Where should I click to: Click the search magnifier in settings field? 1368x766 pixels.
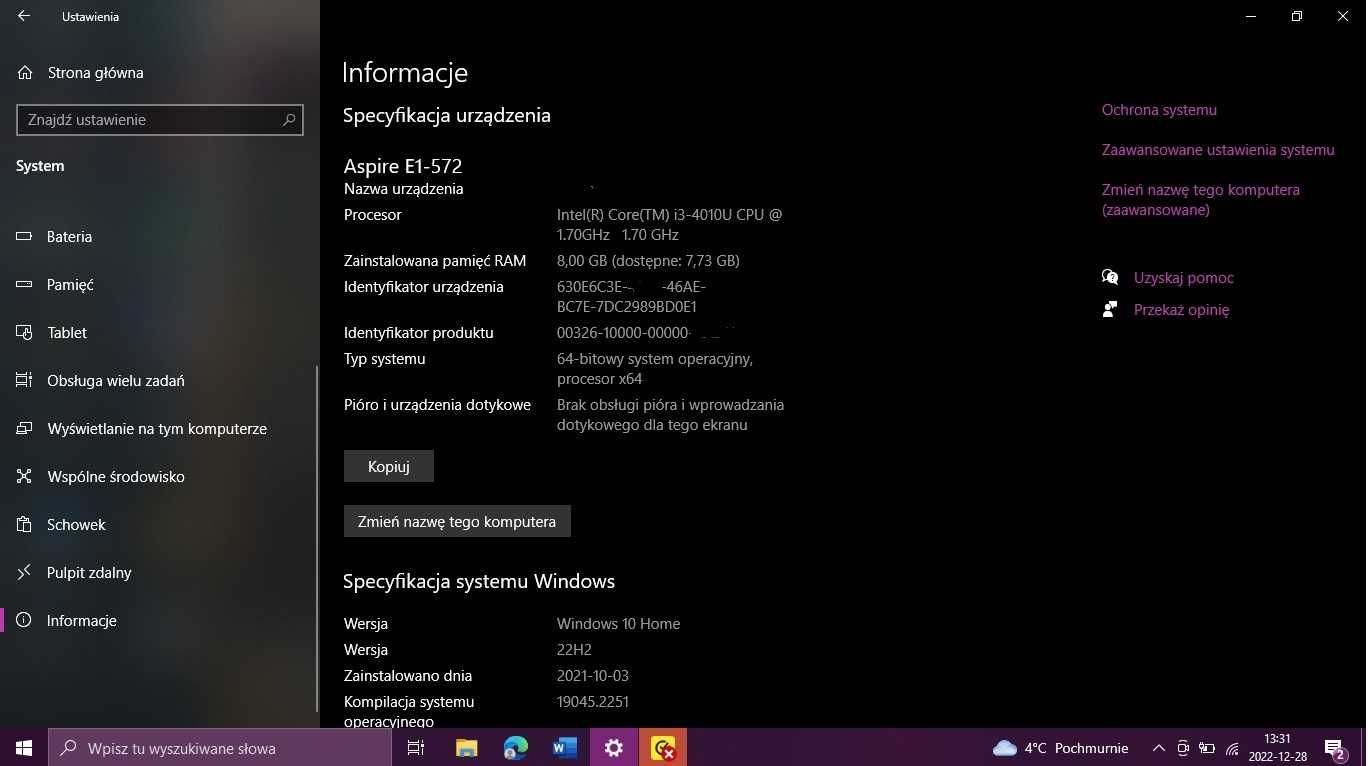click(x=289, y=119)
